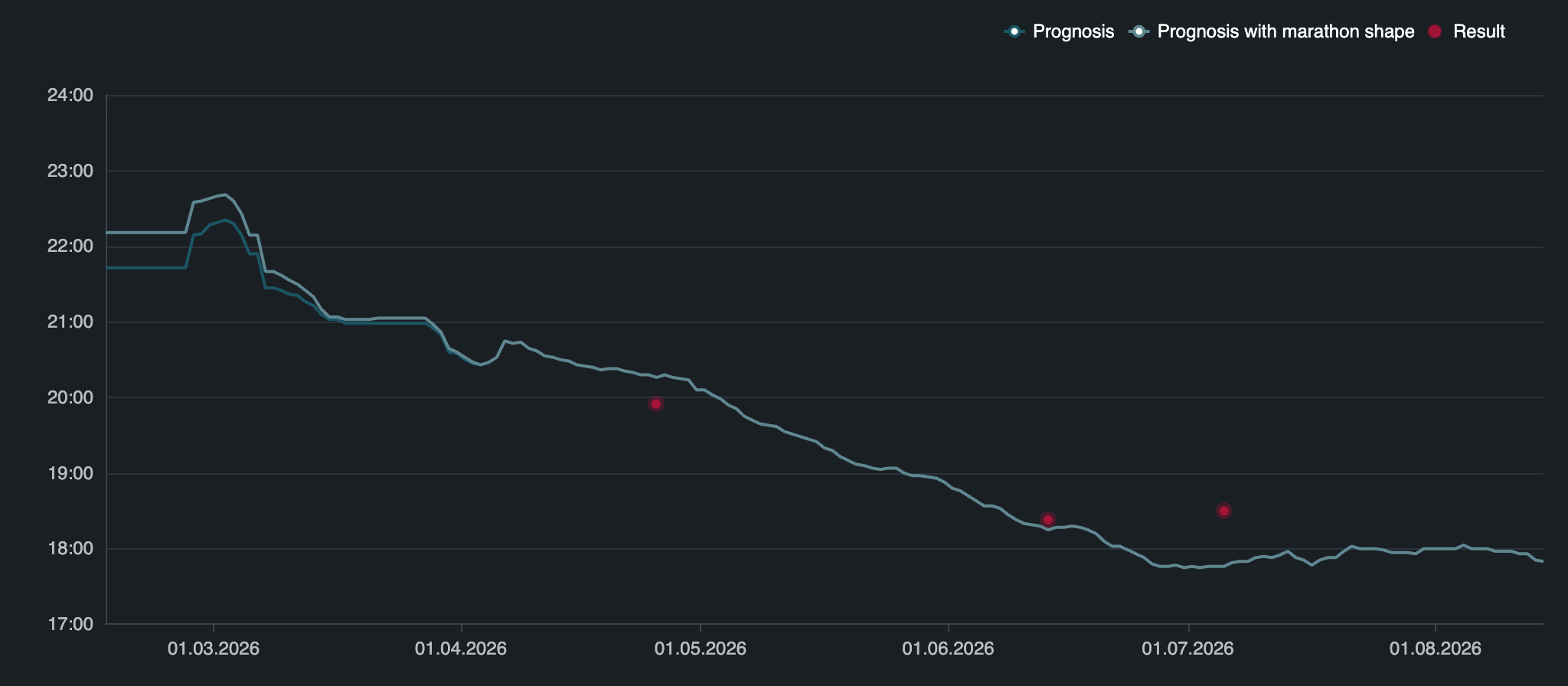Click the 01.07.2026 axis label
The image size is (1568, 686).
click(1187, 648)
